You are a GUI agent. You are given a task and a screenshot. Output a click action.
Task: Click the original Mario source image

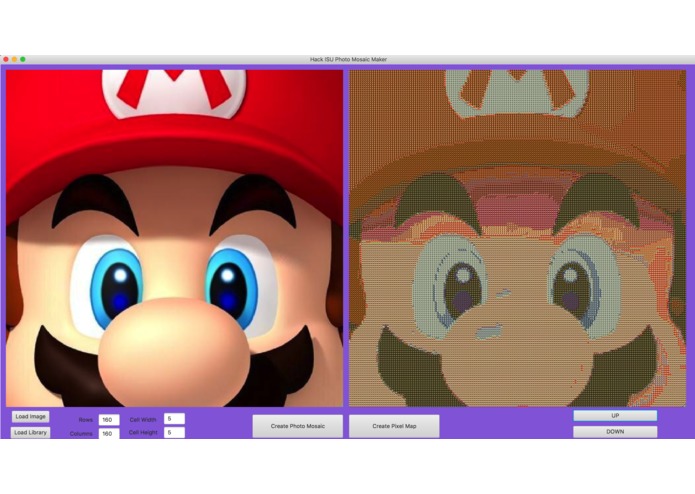coord(174,238)
